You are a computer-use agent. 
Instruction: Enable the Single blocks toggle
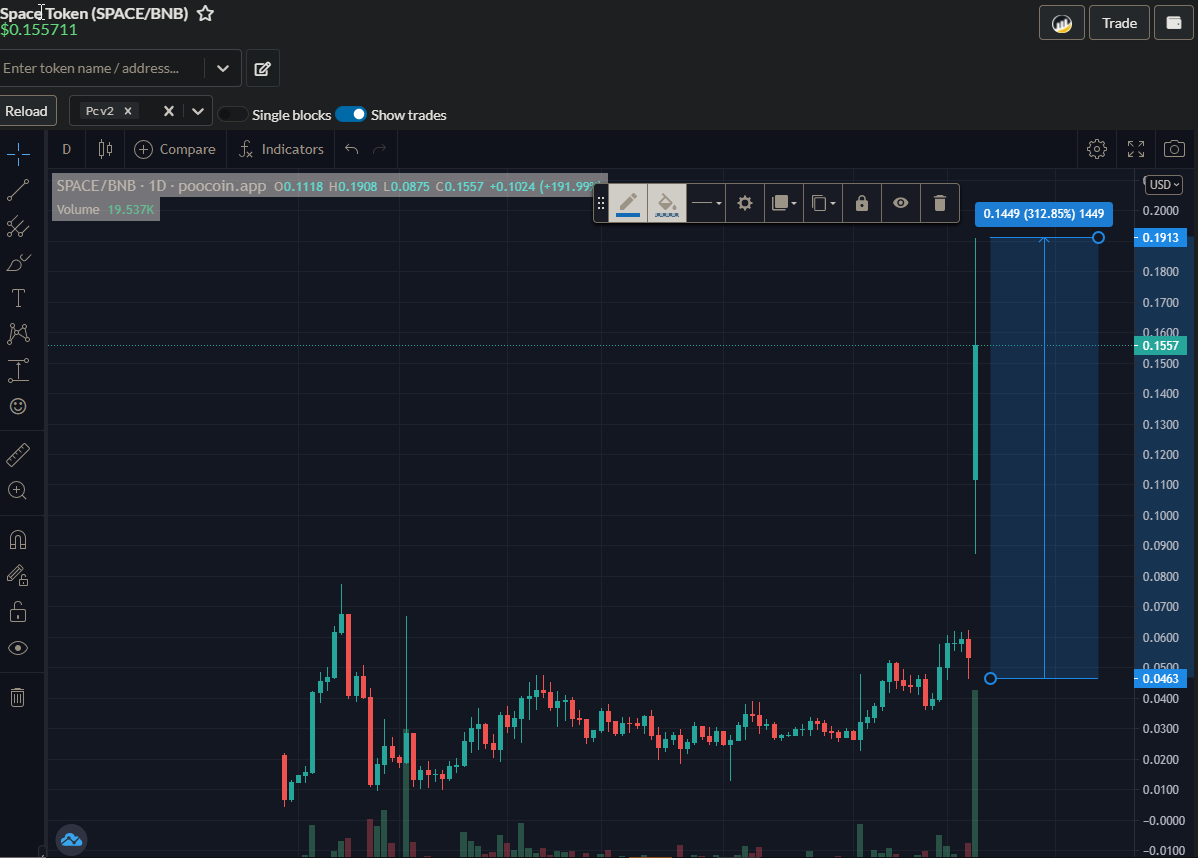tap(233, 114)
